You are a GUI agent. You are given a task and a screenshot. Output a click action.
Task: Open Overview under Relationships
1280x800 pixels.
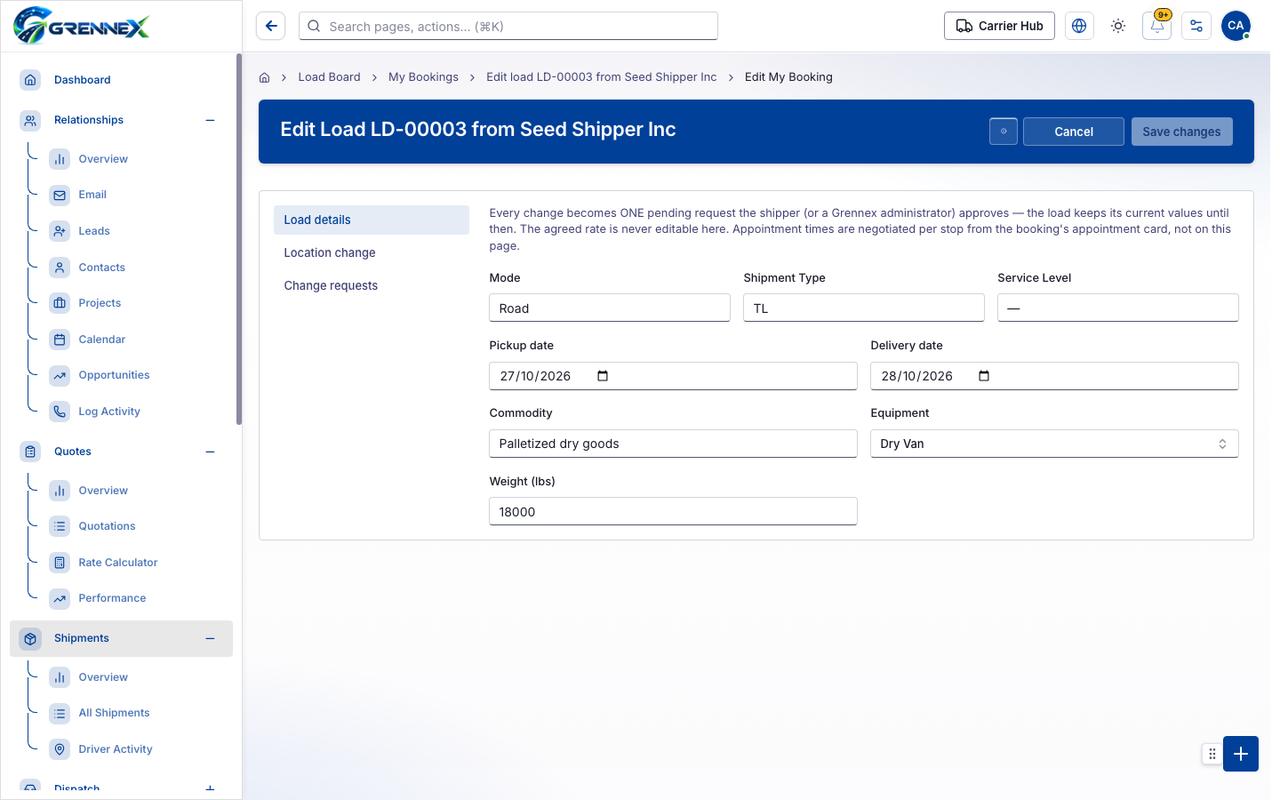(103, 159)
